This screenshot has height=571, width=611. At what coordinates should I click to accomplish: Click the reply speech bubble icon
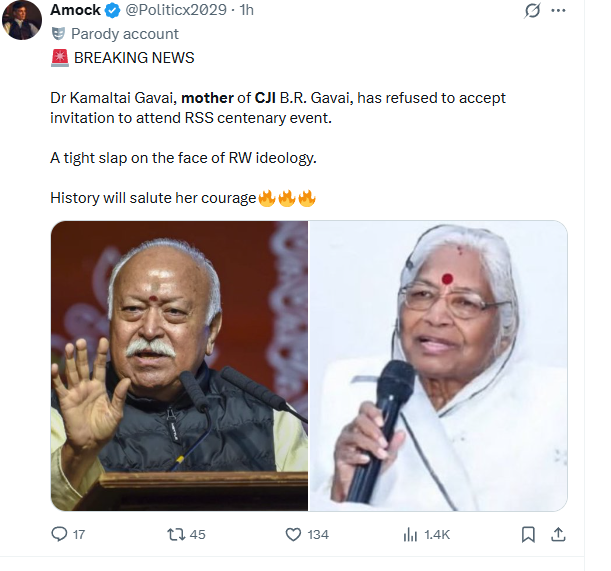point(59,534)
